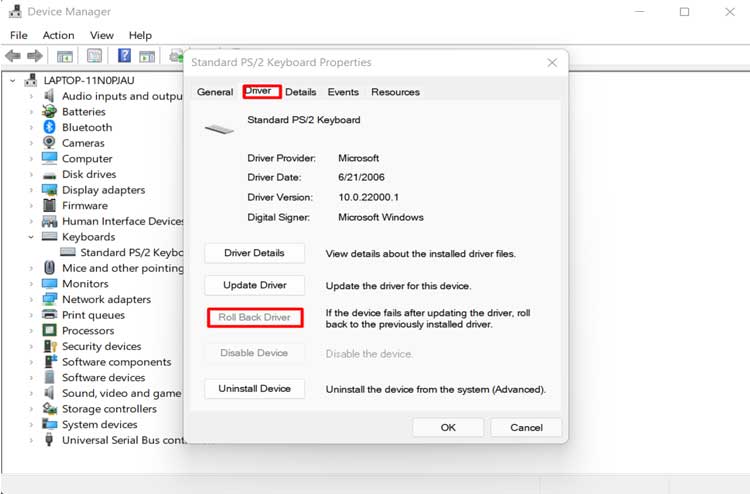Open the File menu
This screenshot has width=750, height=494.
click(x=19, y=35)
